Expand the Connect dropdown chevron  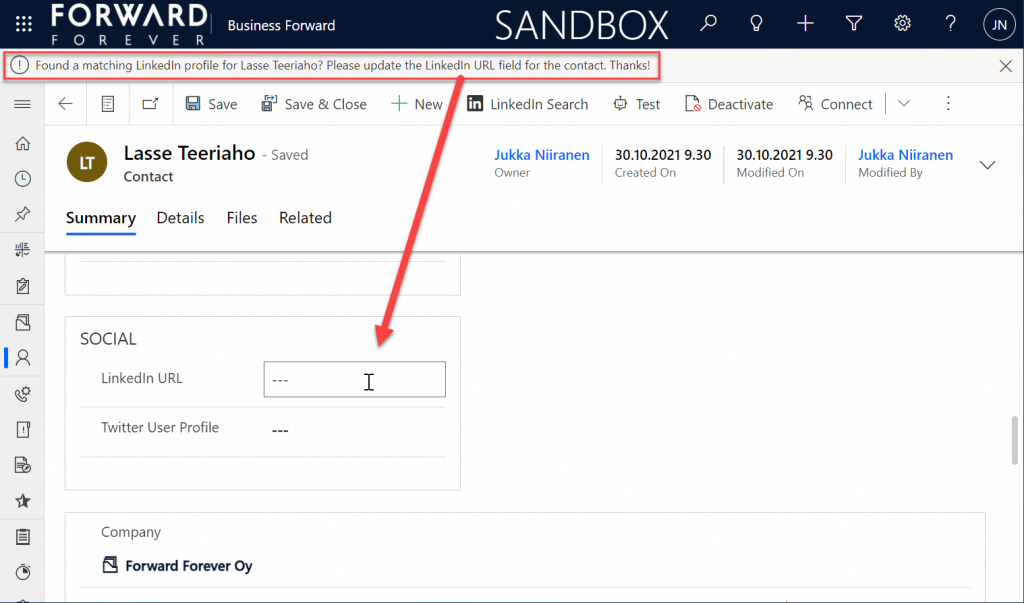click(904, 104)
